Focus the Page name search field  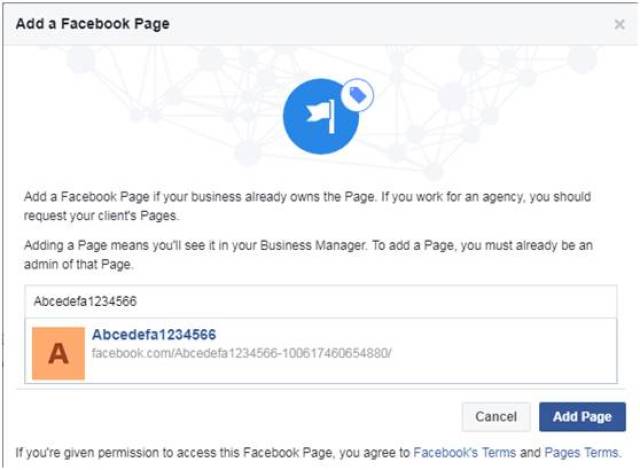[x=320, y=302]
